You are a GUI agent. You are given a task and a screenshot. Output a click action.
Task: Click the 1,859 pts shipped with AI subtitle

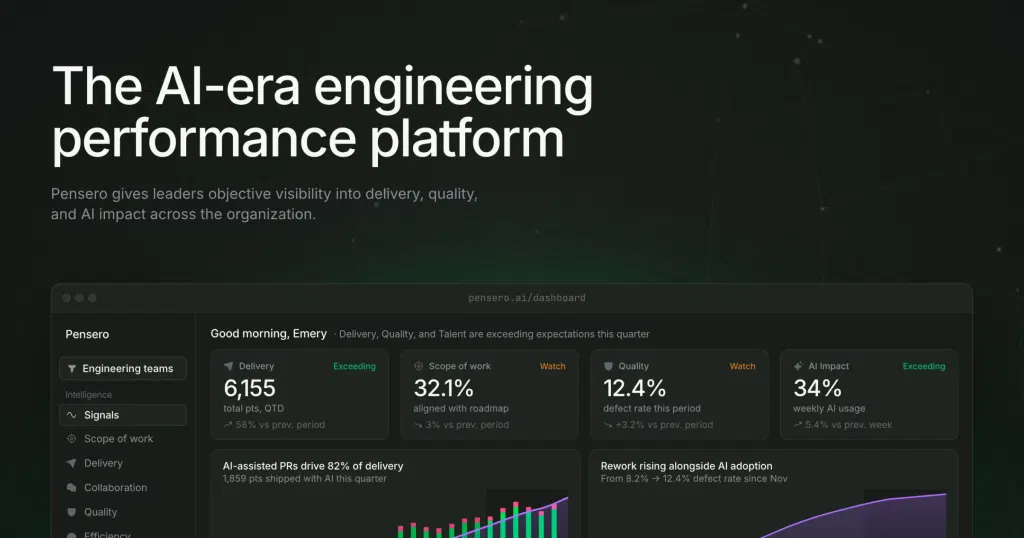(304, 479)
